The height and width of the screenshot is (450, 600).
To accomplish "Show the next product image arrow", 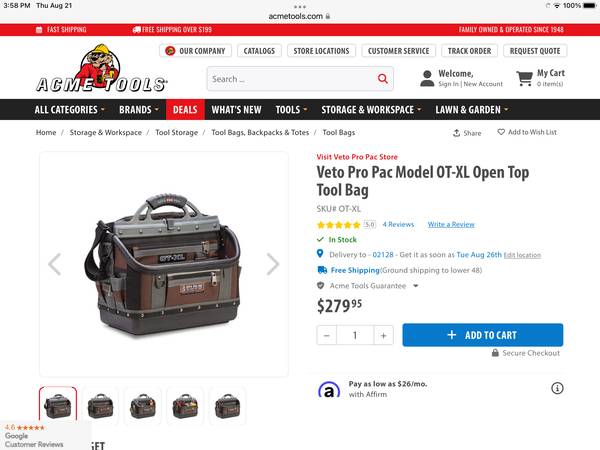I will point(273,264).
